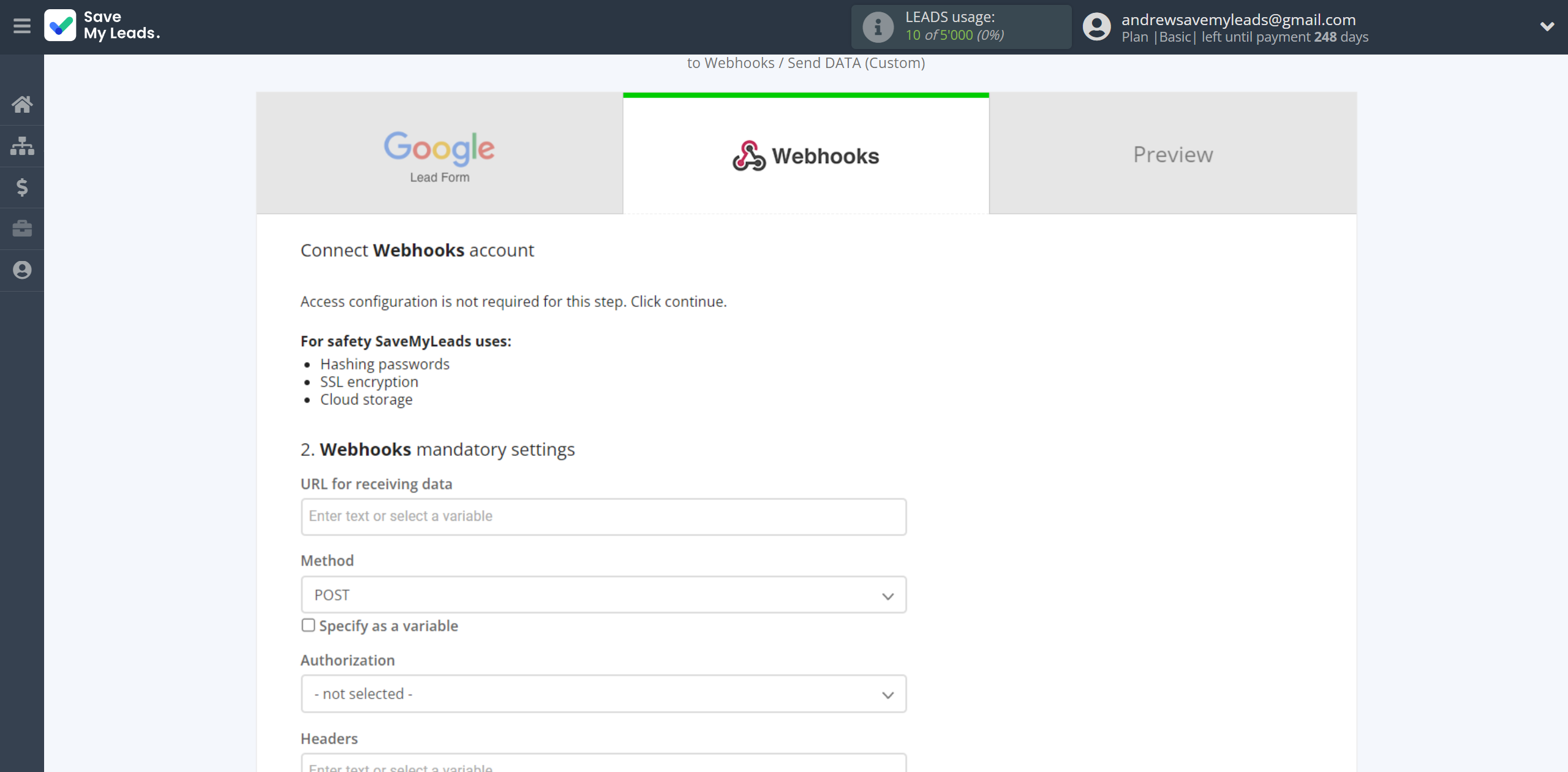Click Plan Basic payment days text
Screen dimensions: 1568x772
pos(1245,37)
